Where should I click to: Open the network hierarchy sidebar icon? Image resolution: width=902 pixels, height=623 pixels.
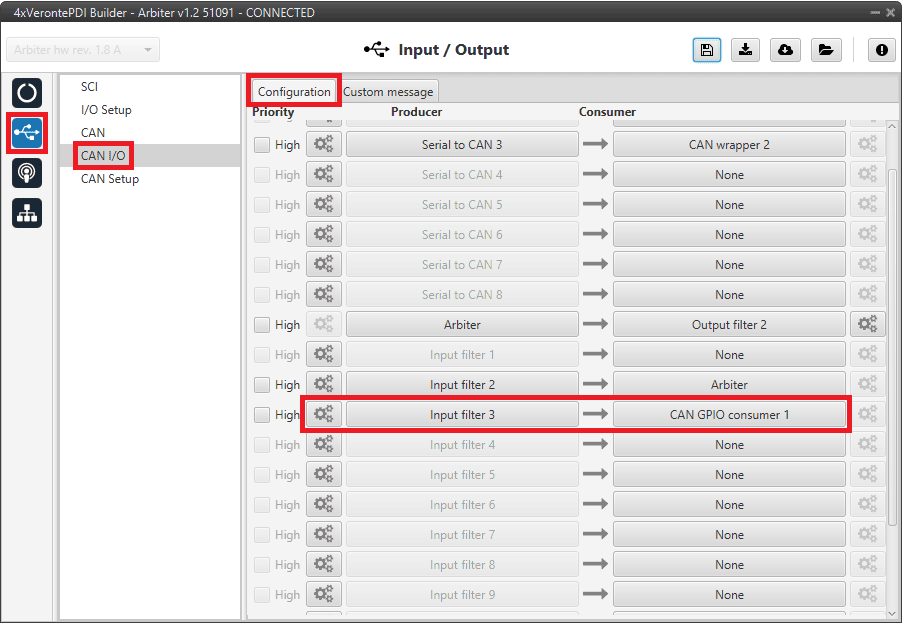(26, 213)
